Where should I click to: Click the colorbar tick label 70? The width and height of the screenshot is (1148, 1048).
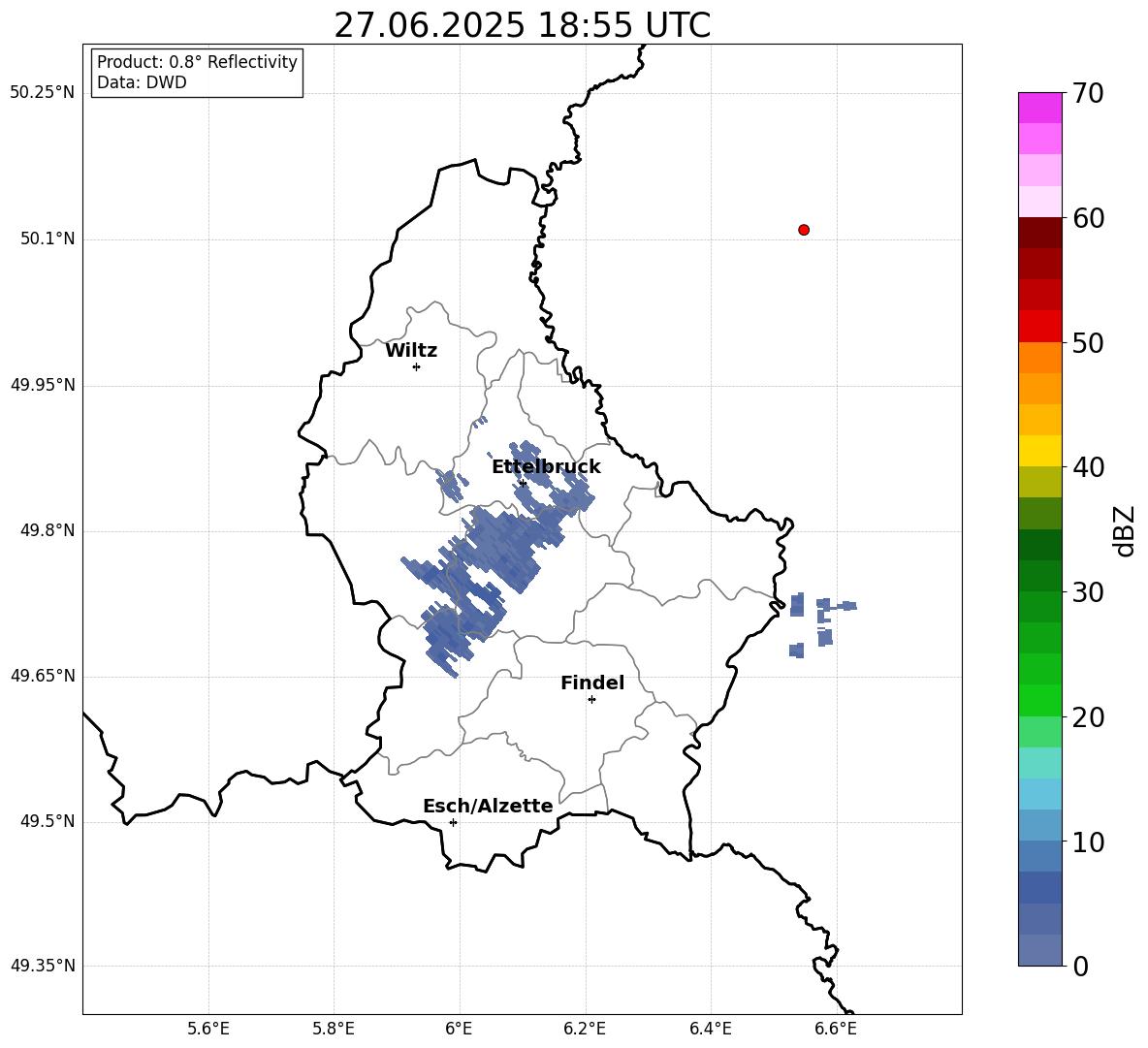(1089, 94)
